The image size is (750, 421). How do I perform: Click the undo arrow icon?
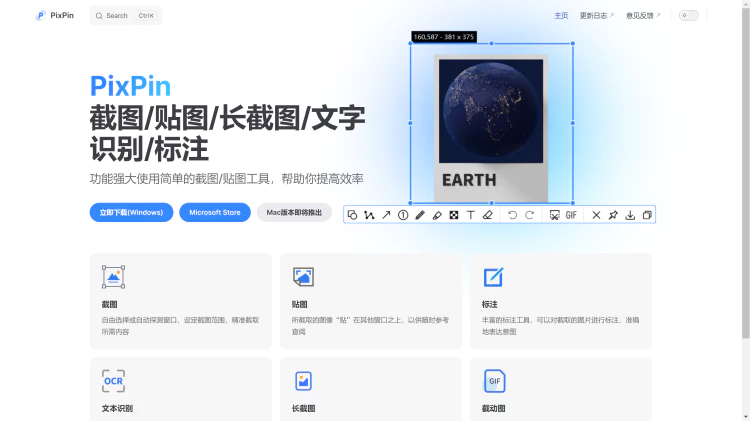point(512,215)
